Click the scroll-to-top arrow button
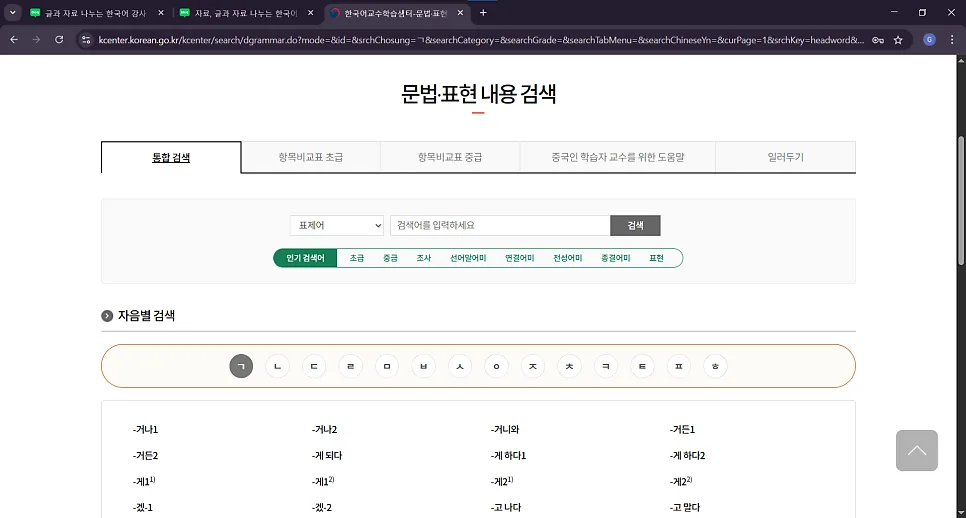Screen dimensions: 966x518 pos(917,450)
